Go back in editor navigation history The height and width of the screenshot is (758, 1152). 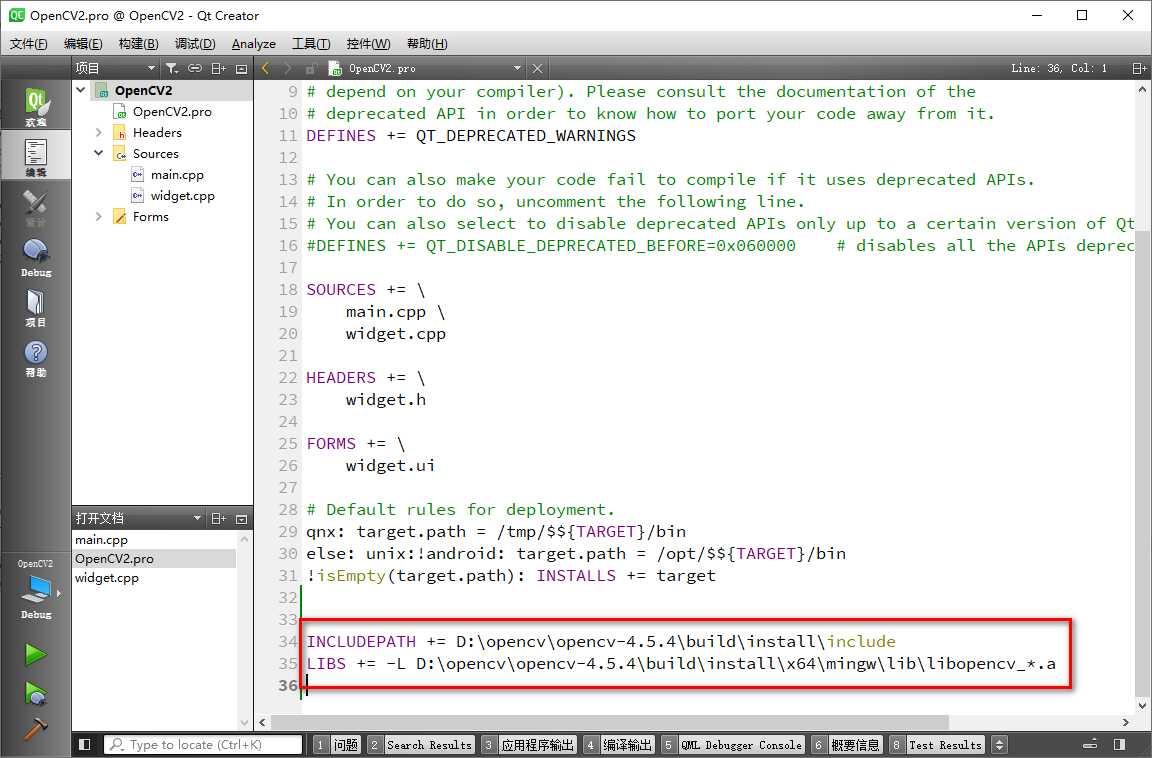265,68
